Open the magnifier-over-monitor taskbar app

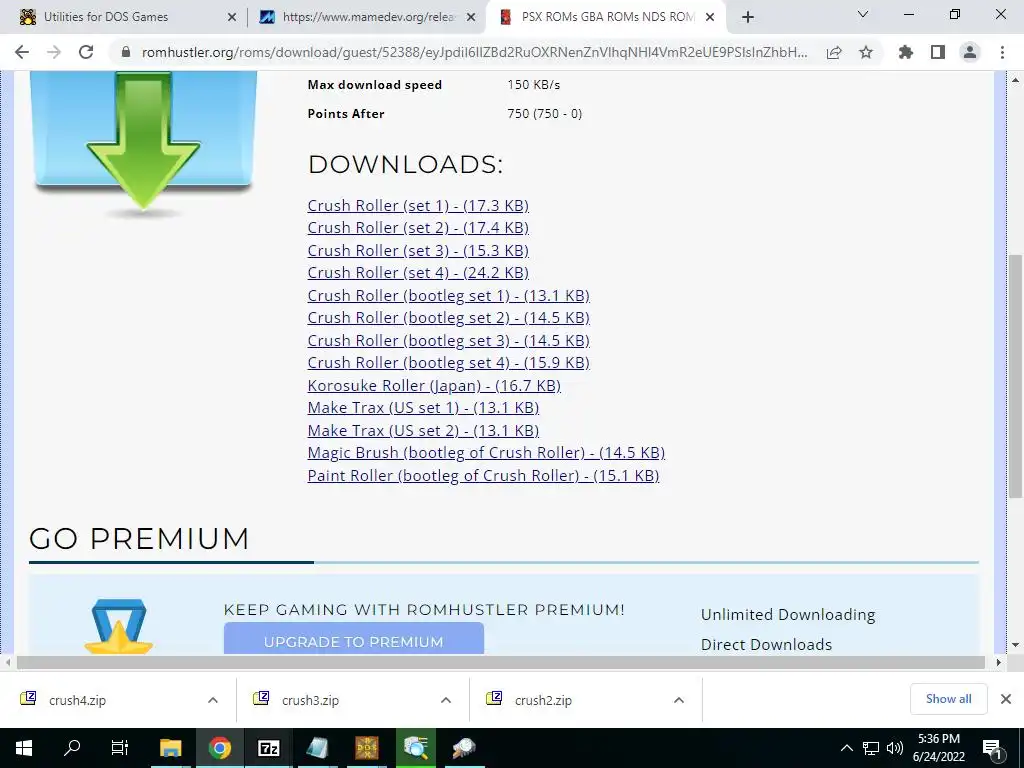(415, 748)
